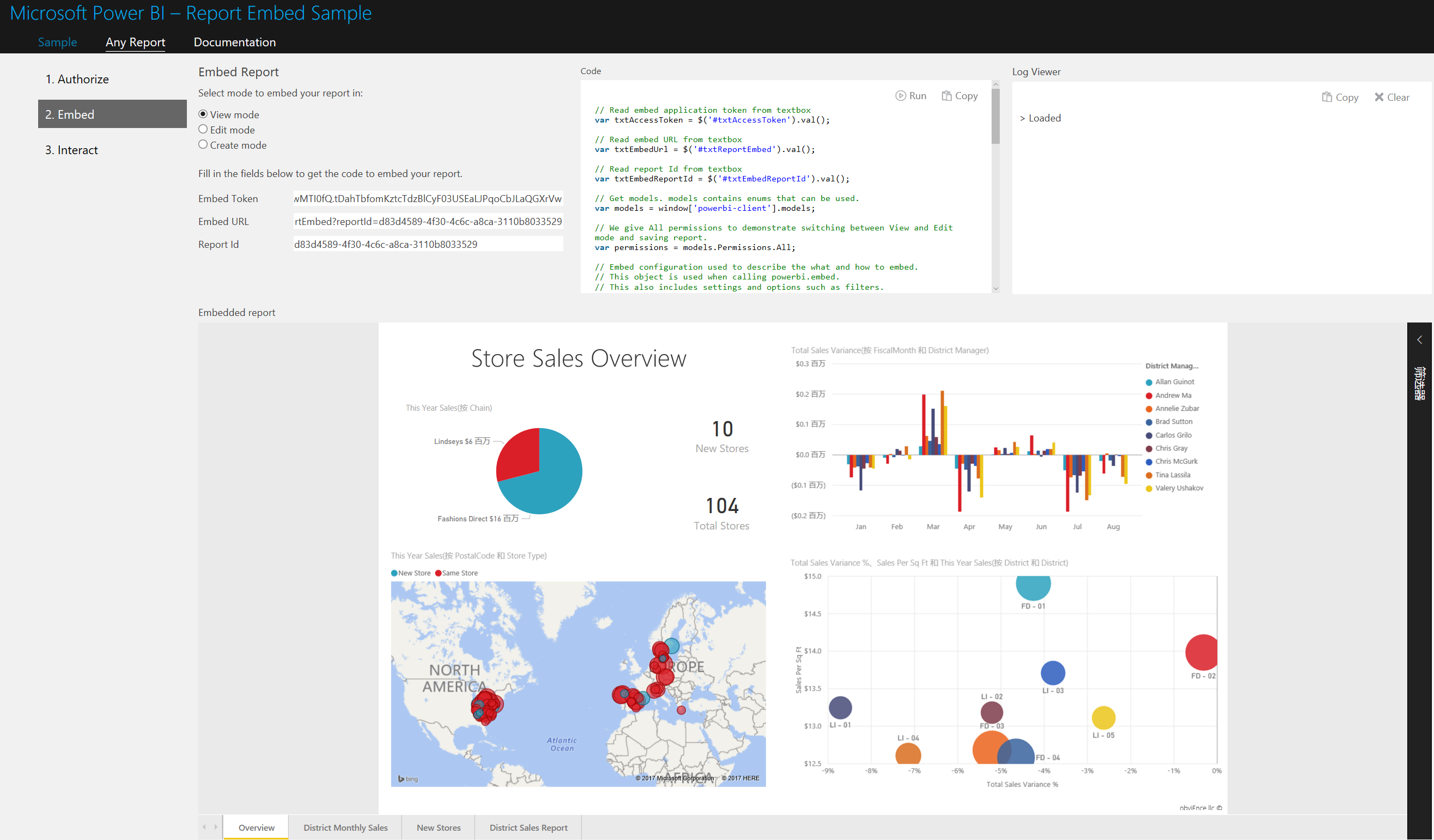
Task: Click page tabs scroll-left arrow
Action: click(204, 827)
